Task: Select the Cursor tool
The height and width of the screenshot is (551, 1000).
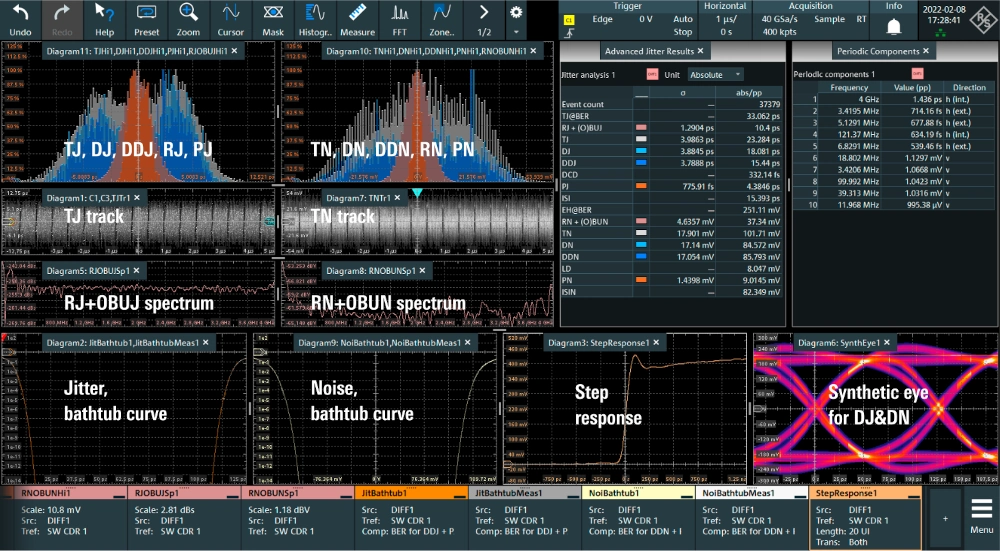Action: click(230, 20)
